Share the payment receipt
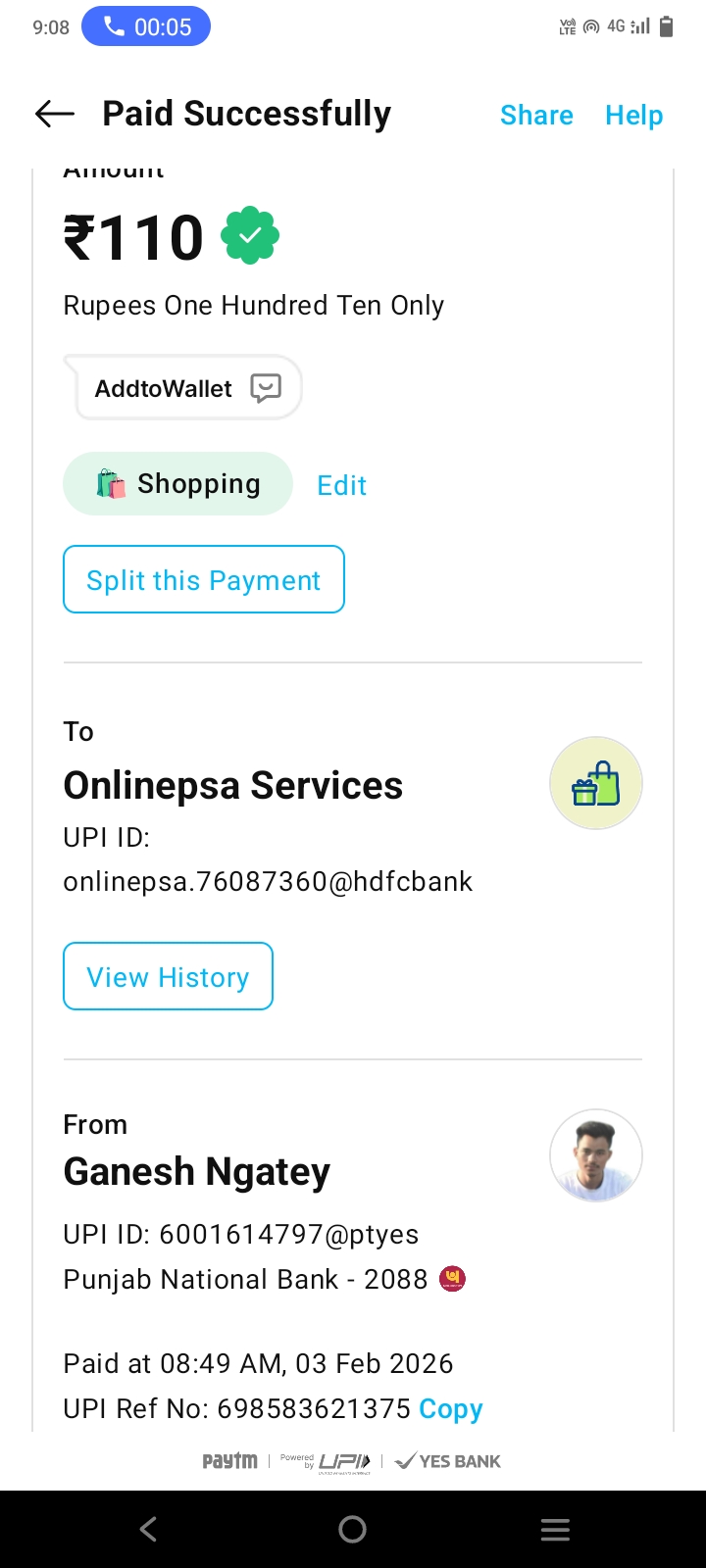The width and height of the screenshot is (706, 1568). point(536,116)
